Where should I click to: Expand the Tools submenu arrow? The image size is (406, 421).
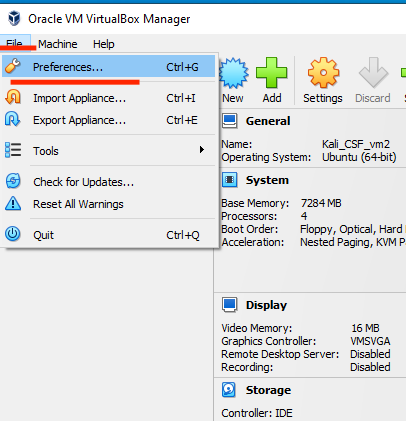(202, 150)
